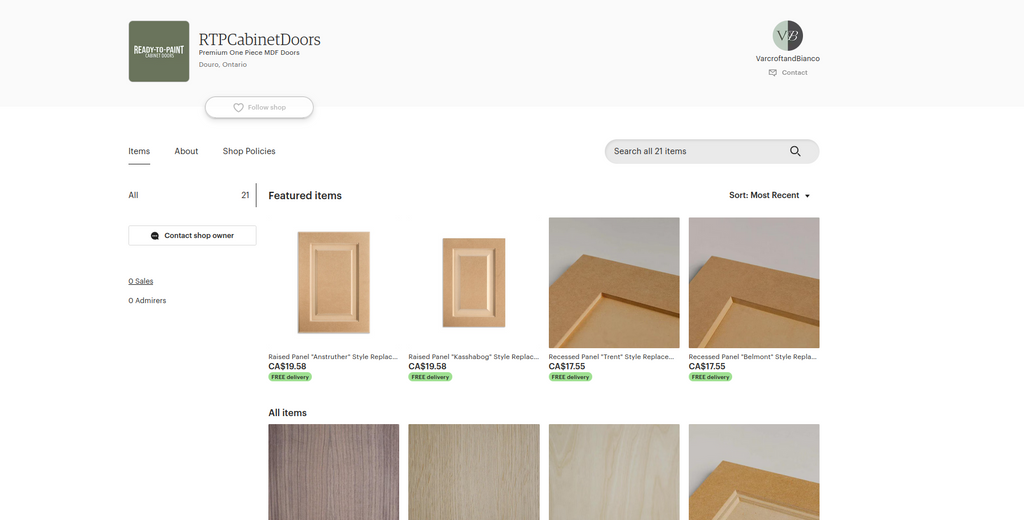Open the About tab
Viewport: 1024px width, 520px height.
pyautogui.click(x=186, y=152)
